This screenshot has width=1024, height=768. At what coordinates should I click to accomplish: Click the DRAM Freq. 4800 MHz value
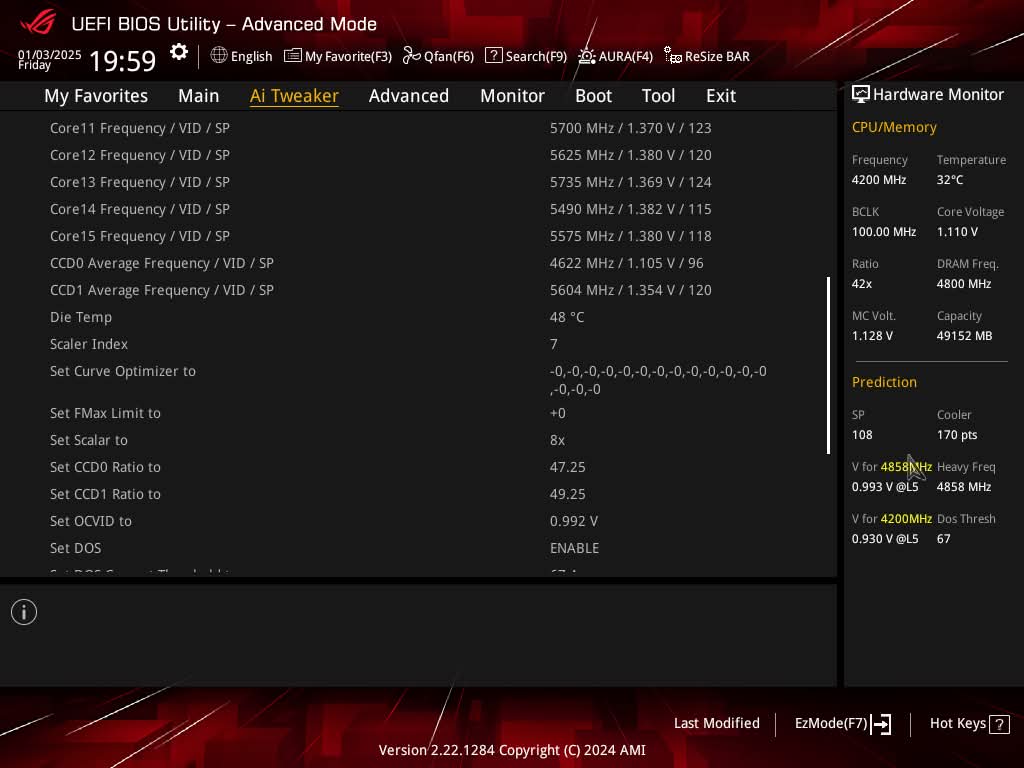pos(964,283)
